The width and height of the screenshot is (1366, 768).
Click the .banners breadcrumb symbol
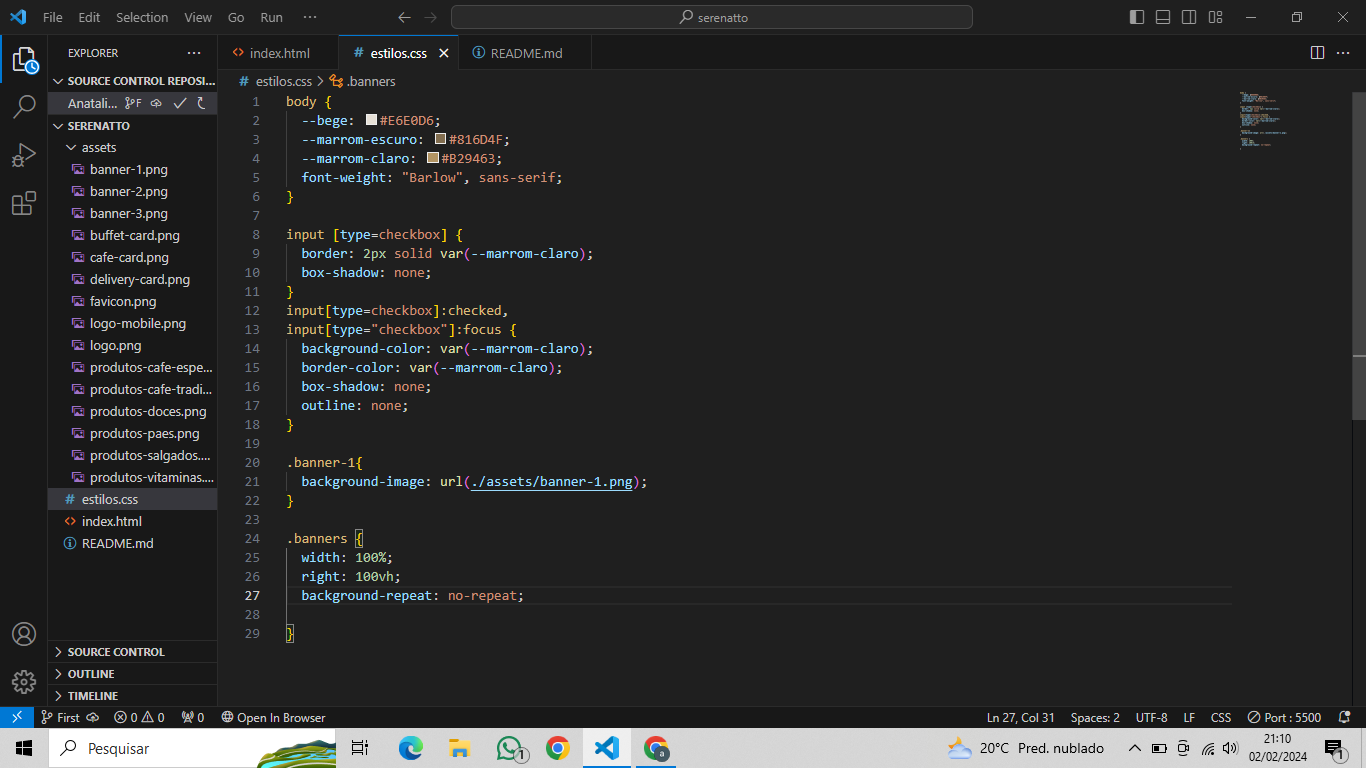[362, 81]
